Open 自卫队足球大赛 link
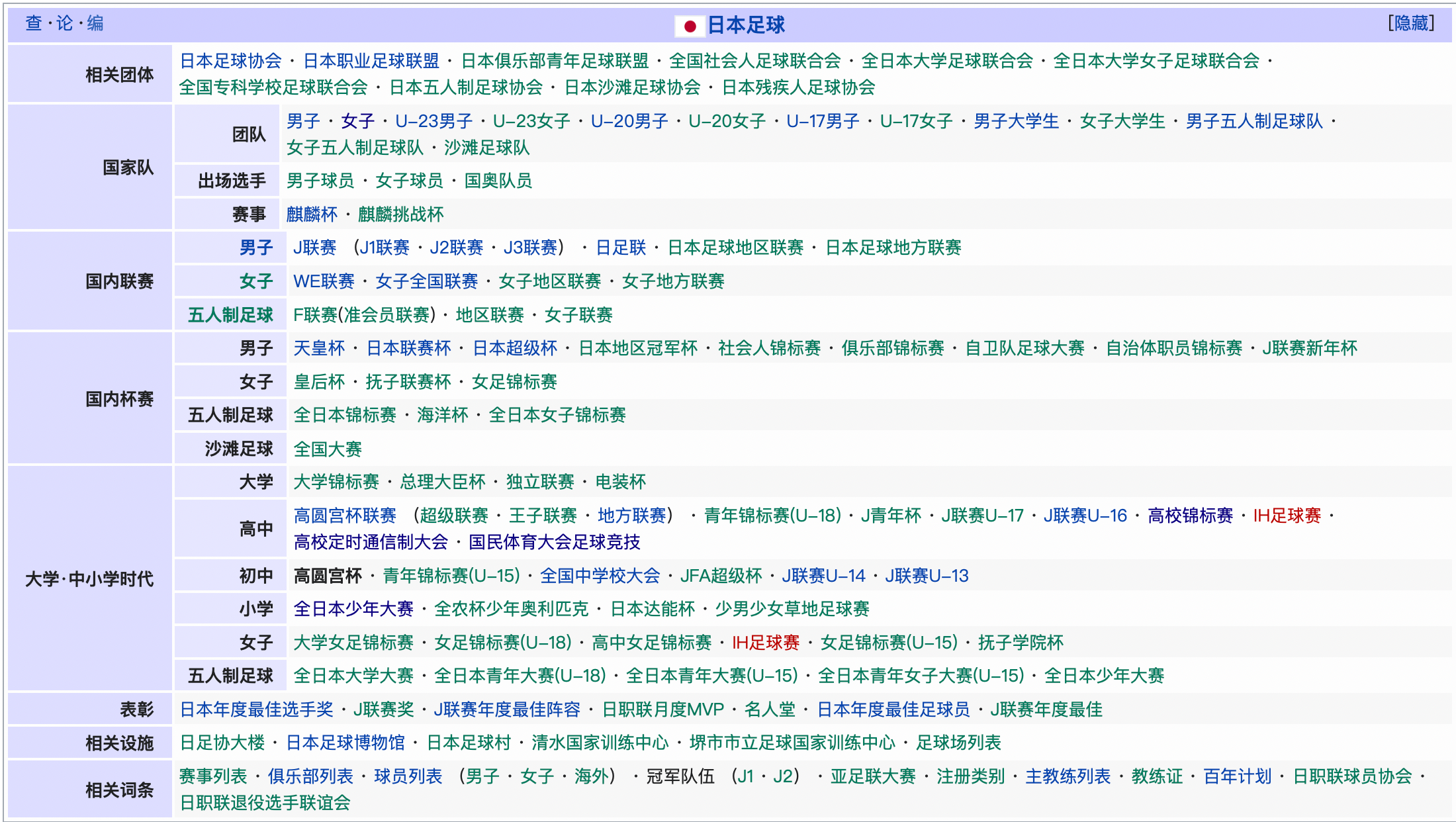The image size is (1456, 822). click(1024, 348)
